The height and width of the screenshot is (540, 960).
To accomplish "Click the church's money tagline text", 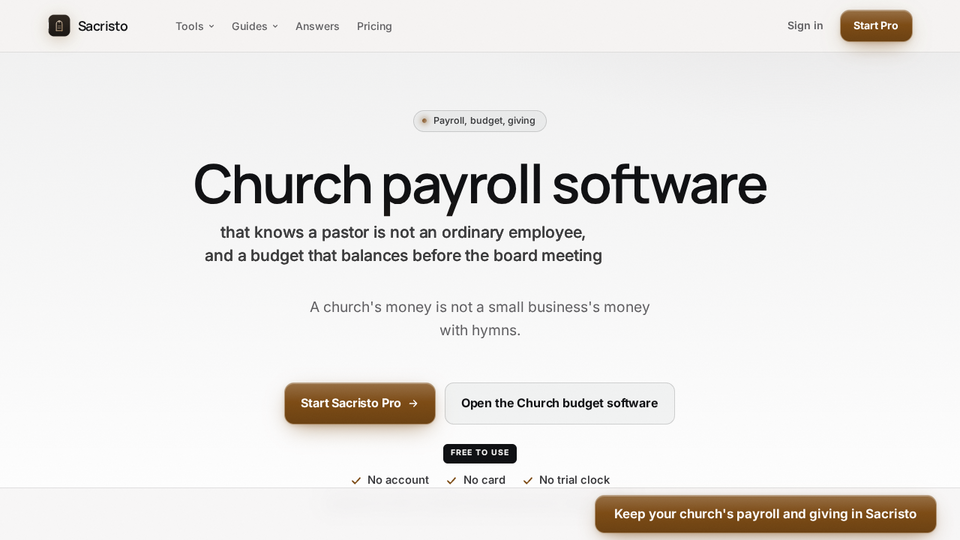I will click(x=480, y=318).
